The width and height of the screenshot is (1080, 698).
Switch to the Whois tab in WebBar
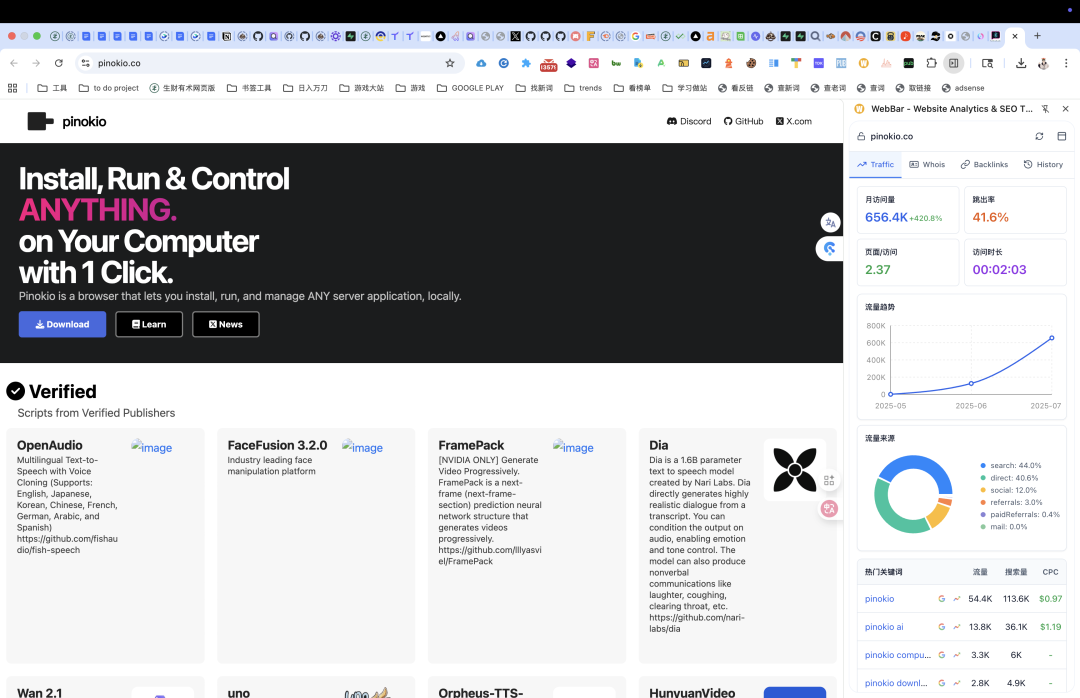[x=927, y=165]
